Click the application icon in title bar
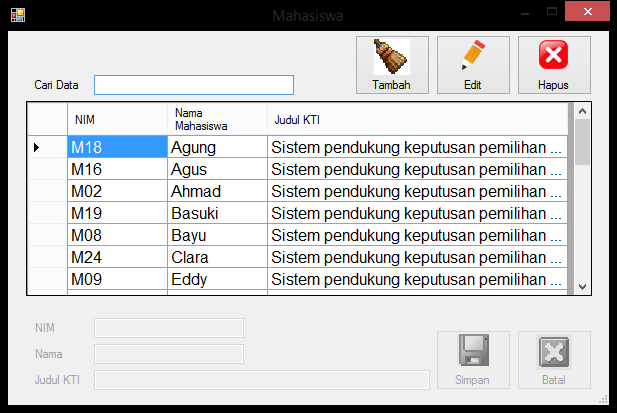This screenshot has width=617, height=413. pyautogui.click(x=17, y=15)
